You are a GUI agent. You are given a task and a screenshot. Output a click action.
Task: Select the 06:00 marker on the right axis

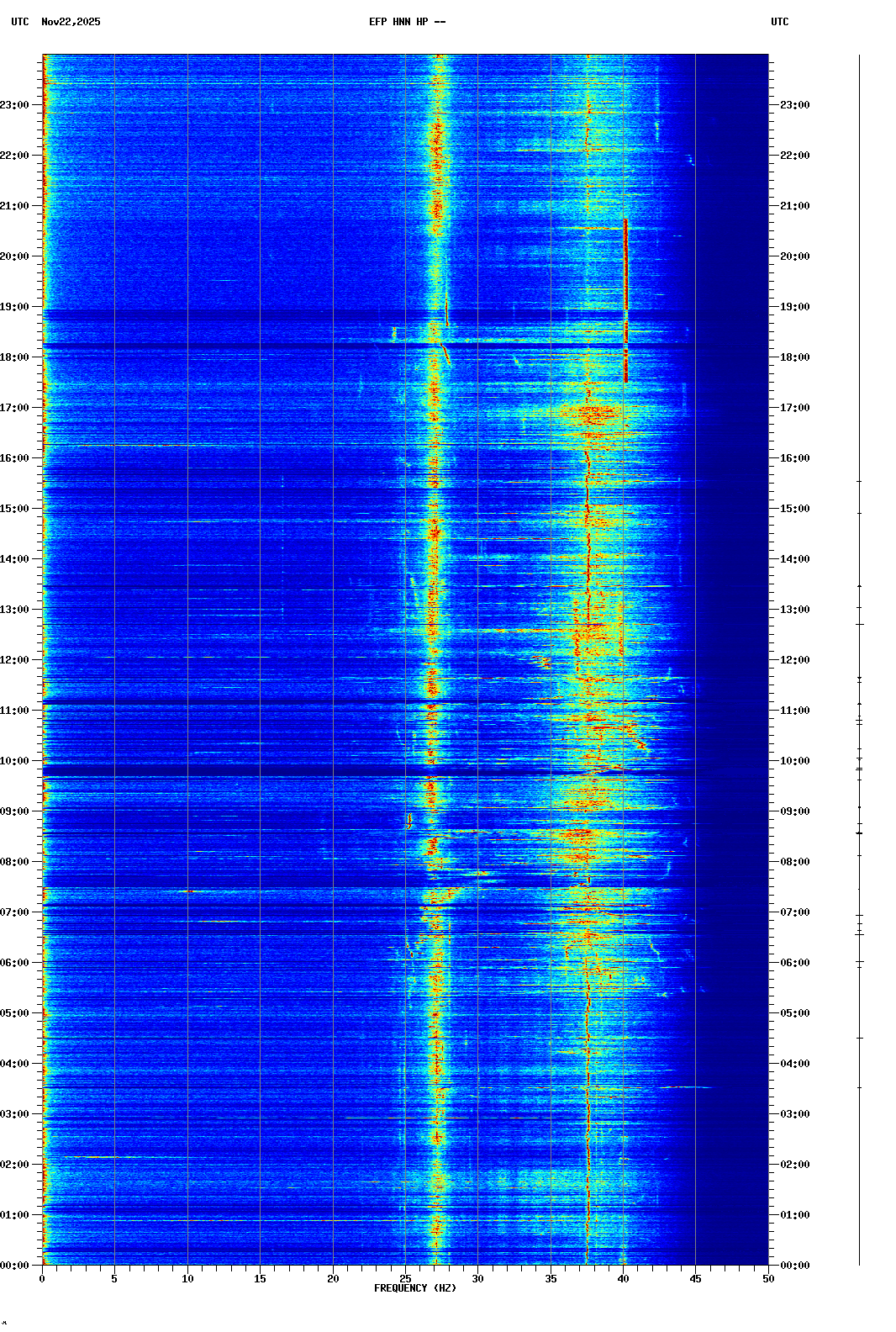(794, 963)
